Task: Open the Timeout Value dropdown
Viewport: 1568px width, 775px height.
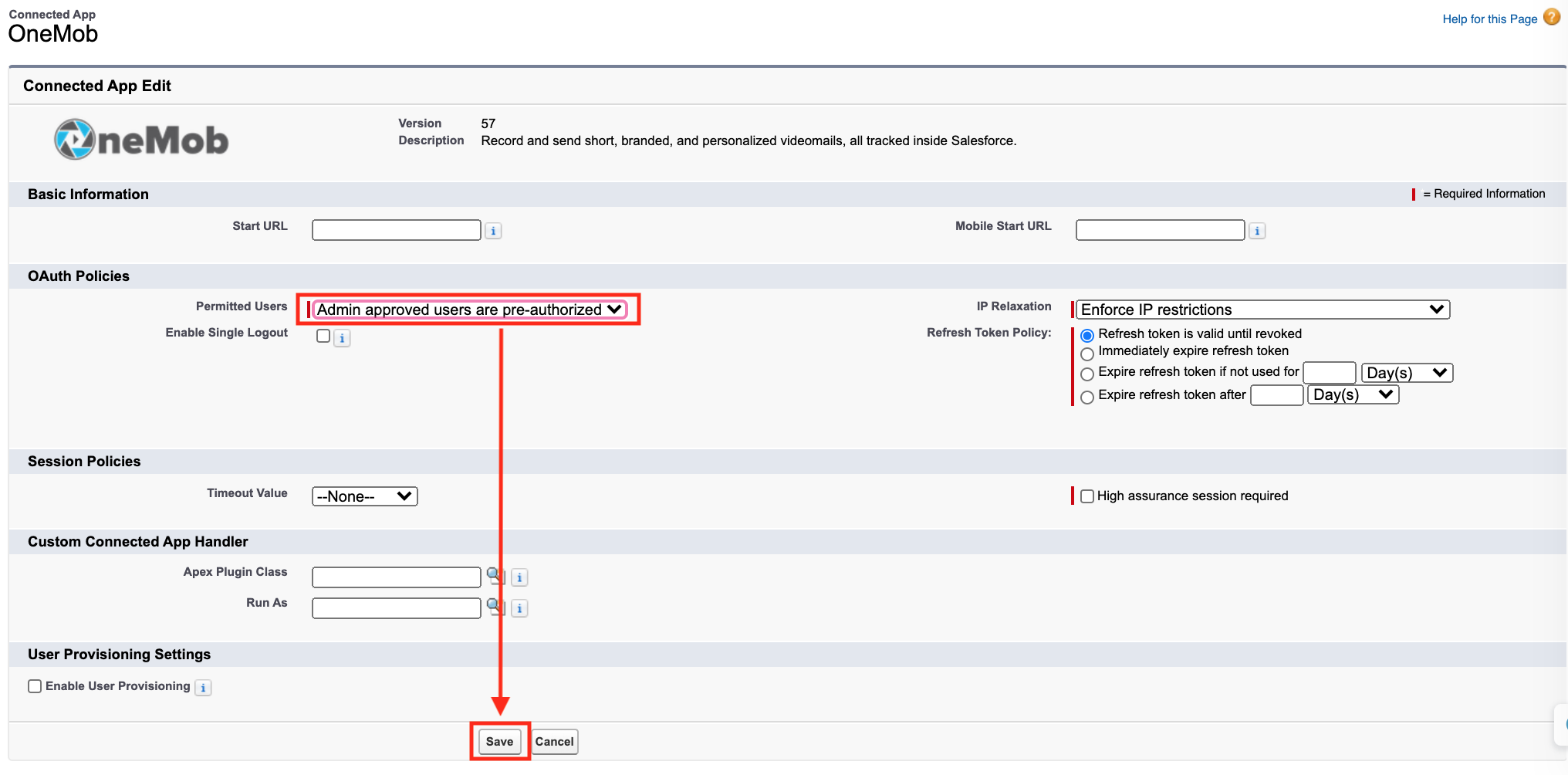Action: point(364,496)
